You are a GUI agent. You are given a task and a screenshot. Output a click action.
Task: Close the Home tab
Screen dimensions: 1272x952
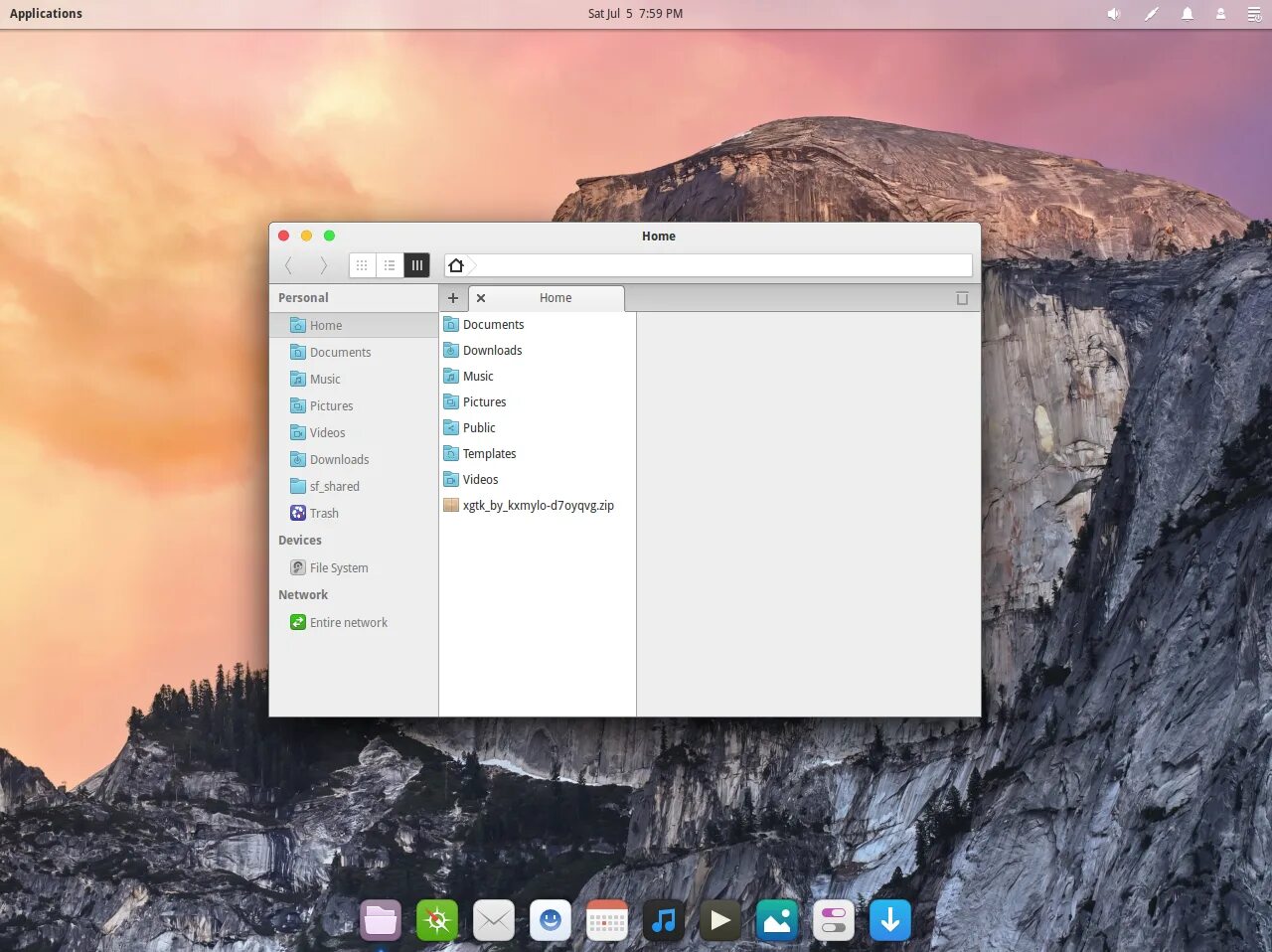coord(481,298)
